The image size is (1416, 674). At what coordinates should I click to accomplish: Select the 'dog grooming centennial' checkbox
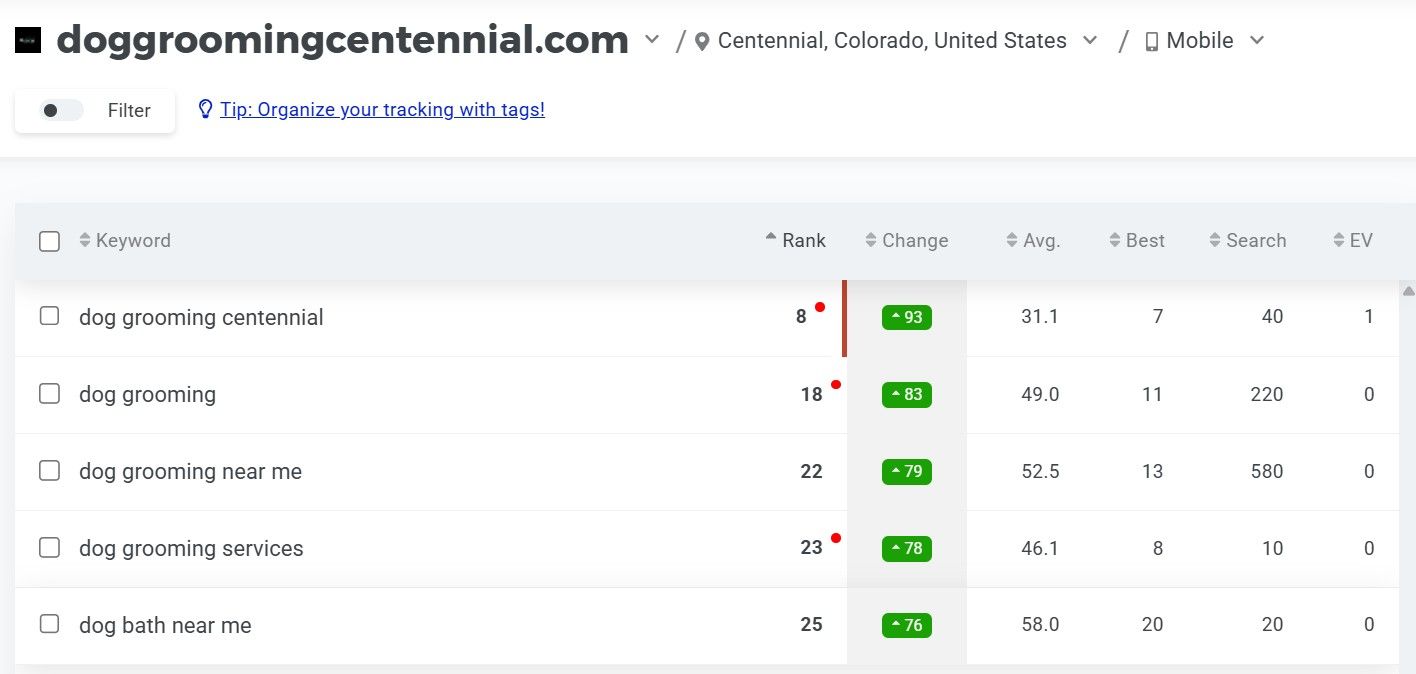click(x=49, y=317)
